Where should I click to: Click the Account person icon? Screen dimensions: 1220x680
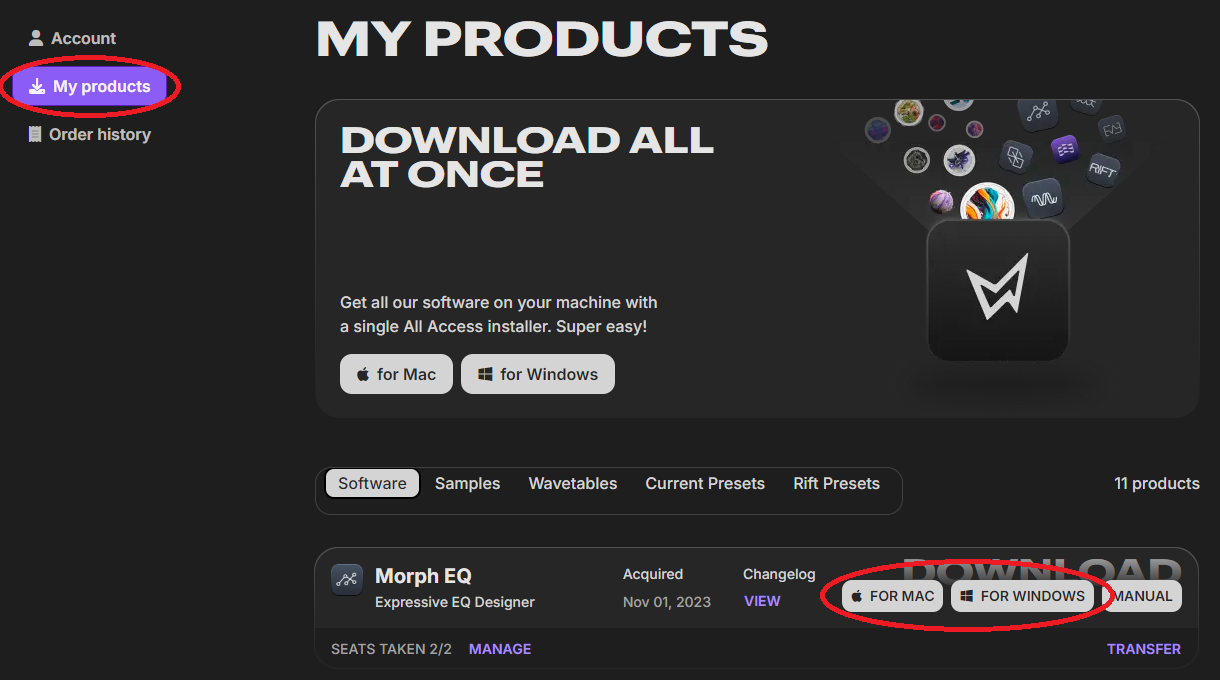[36, 38]
